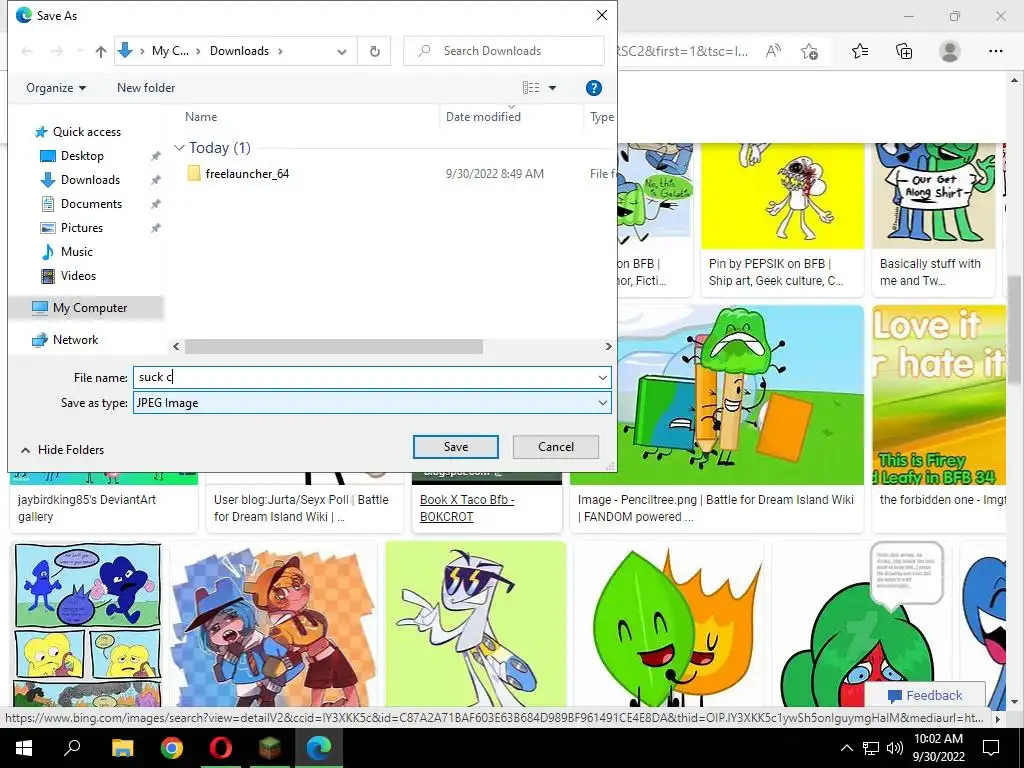Viewport: 1024px width, 768px height.
Task: Click Search Downloads box
Action: click(504, 51)
